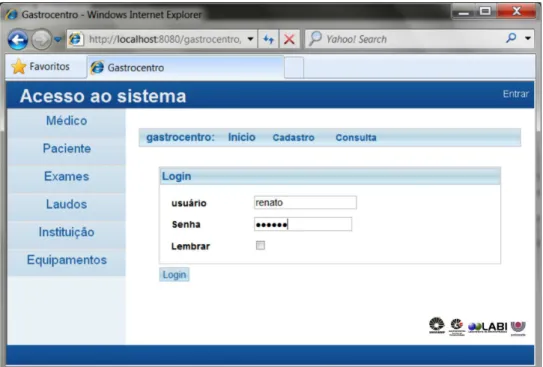The image size is (543, 367).
Task: Click the browser Forward arrow button
Action: (x=41, y=40)
